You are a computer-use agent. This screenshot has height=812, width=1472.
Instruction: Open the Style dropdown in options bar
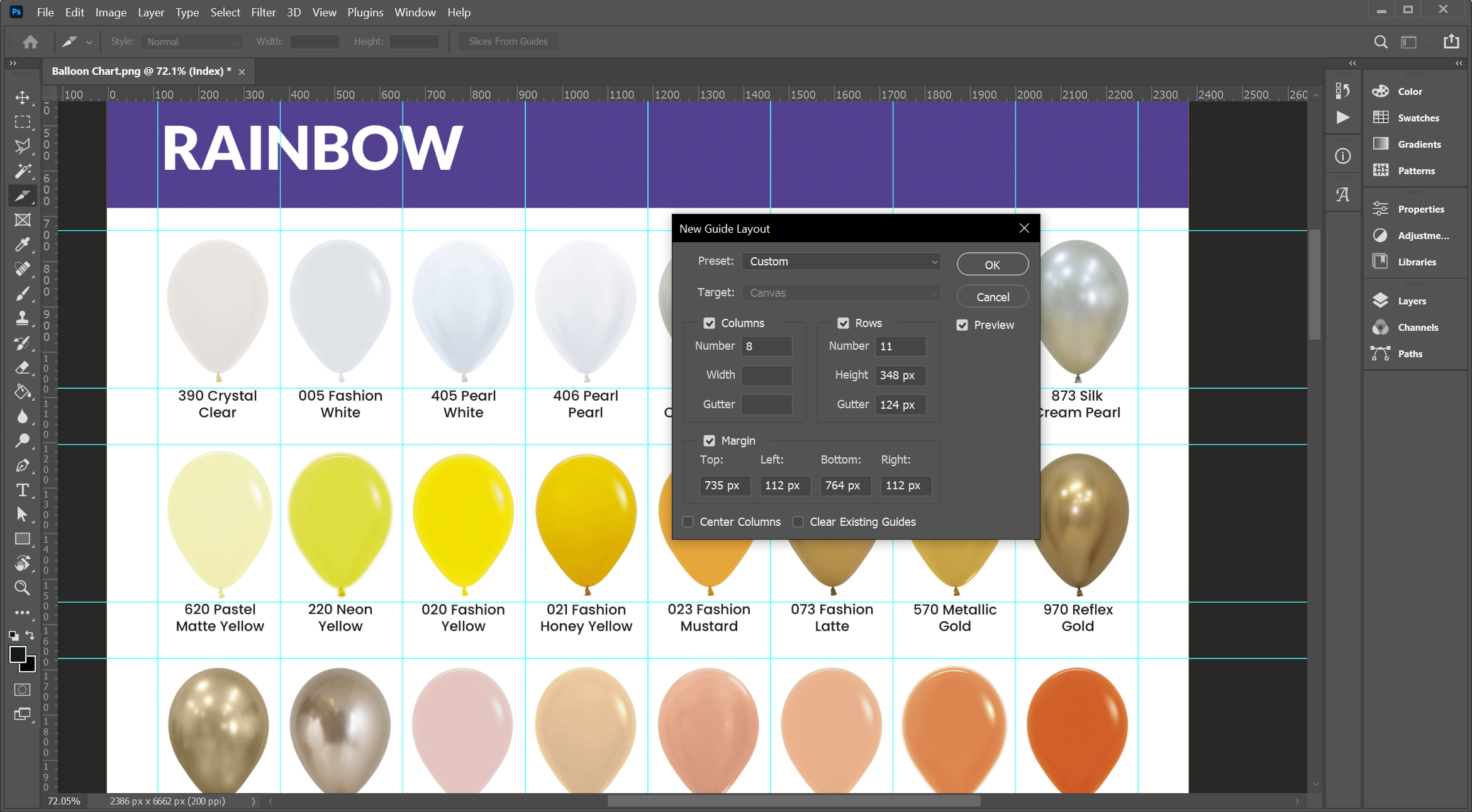click(x=191, y=42)
